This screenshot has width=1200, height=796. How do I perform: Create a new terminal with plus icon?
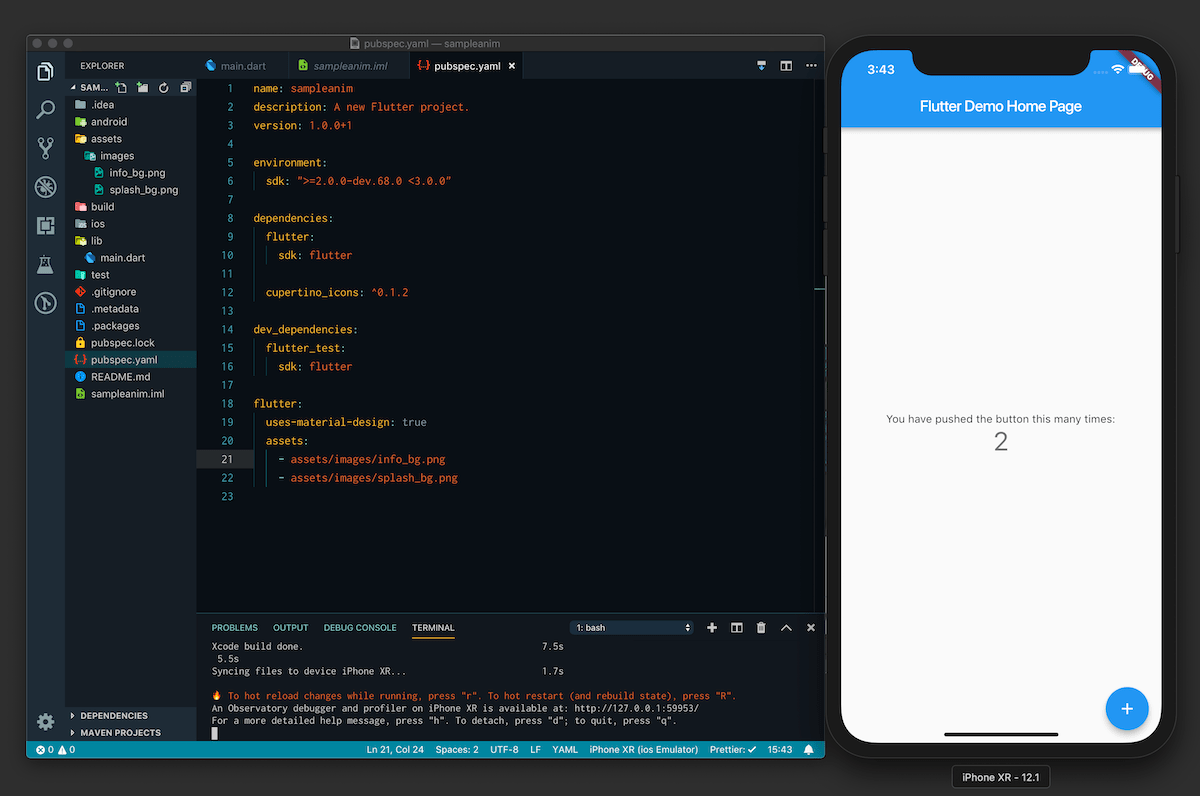click(712, 628)
